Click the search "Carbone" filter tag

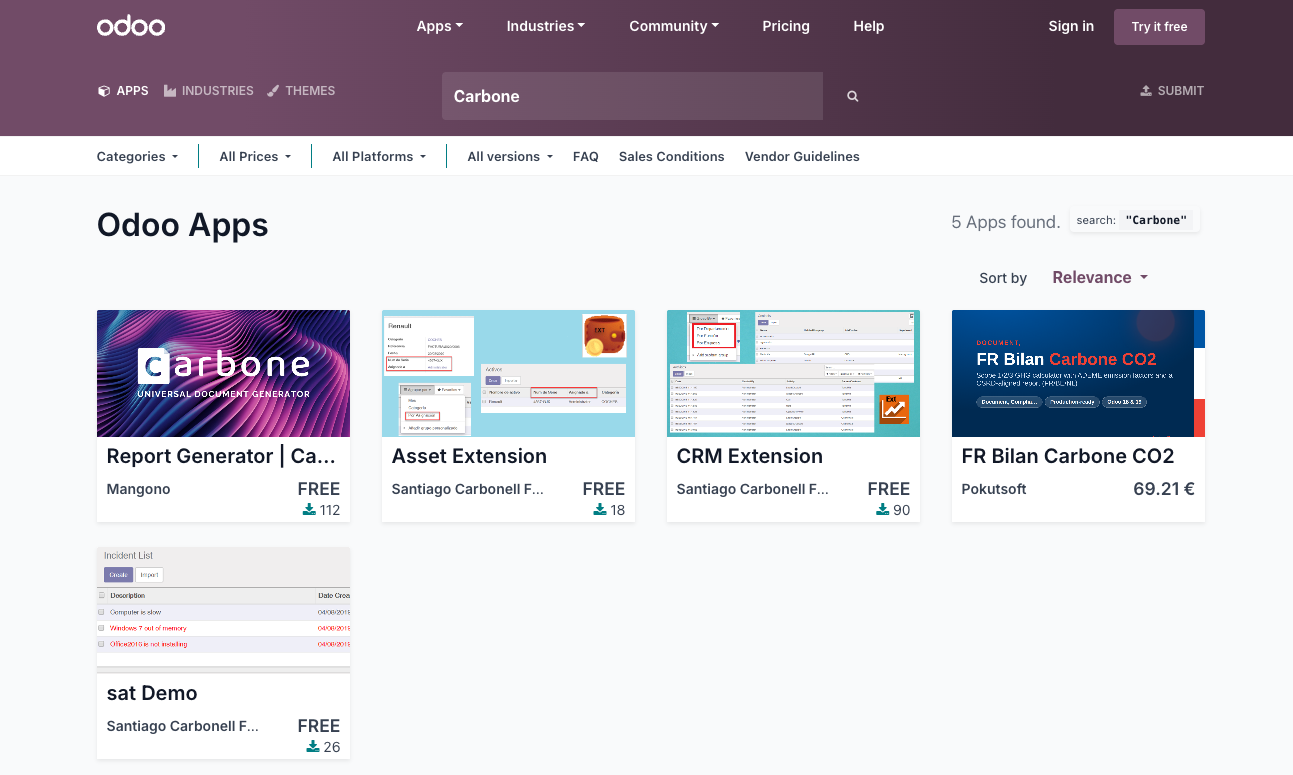[x=1135, y=220]
